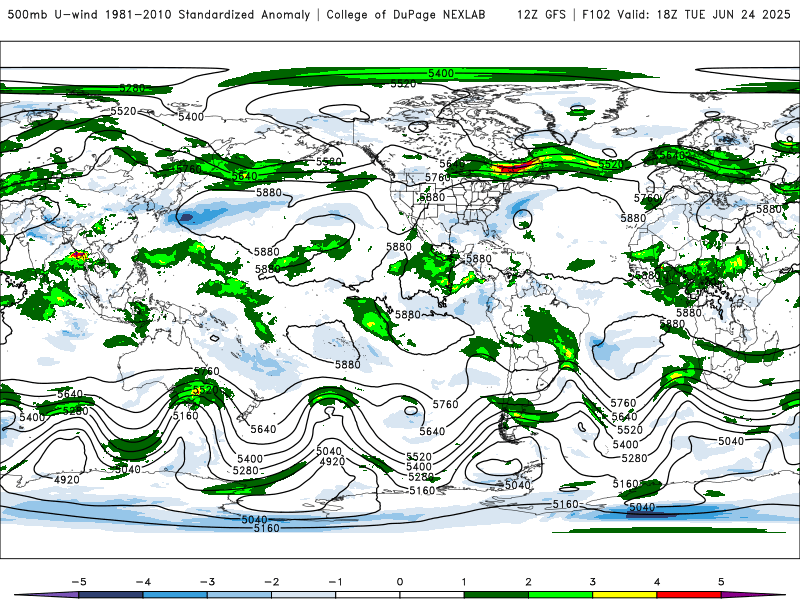Image resolution: width=800 pixels, height=600 pixels.
Task: Select the bright green 2 to 3 colorbar segment
Action: point(561,595)
